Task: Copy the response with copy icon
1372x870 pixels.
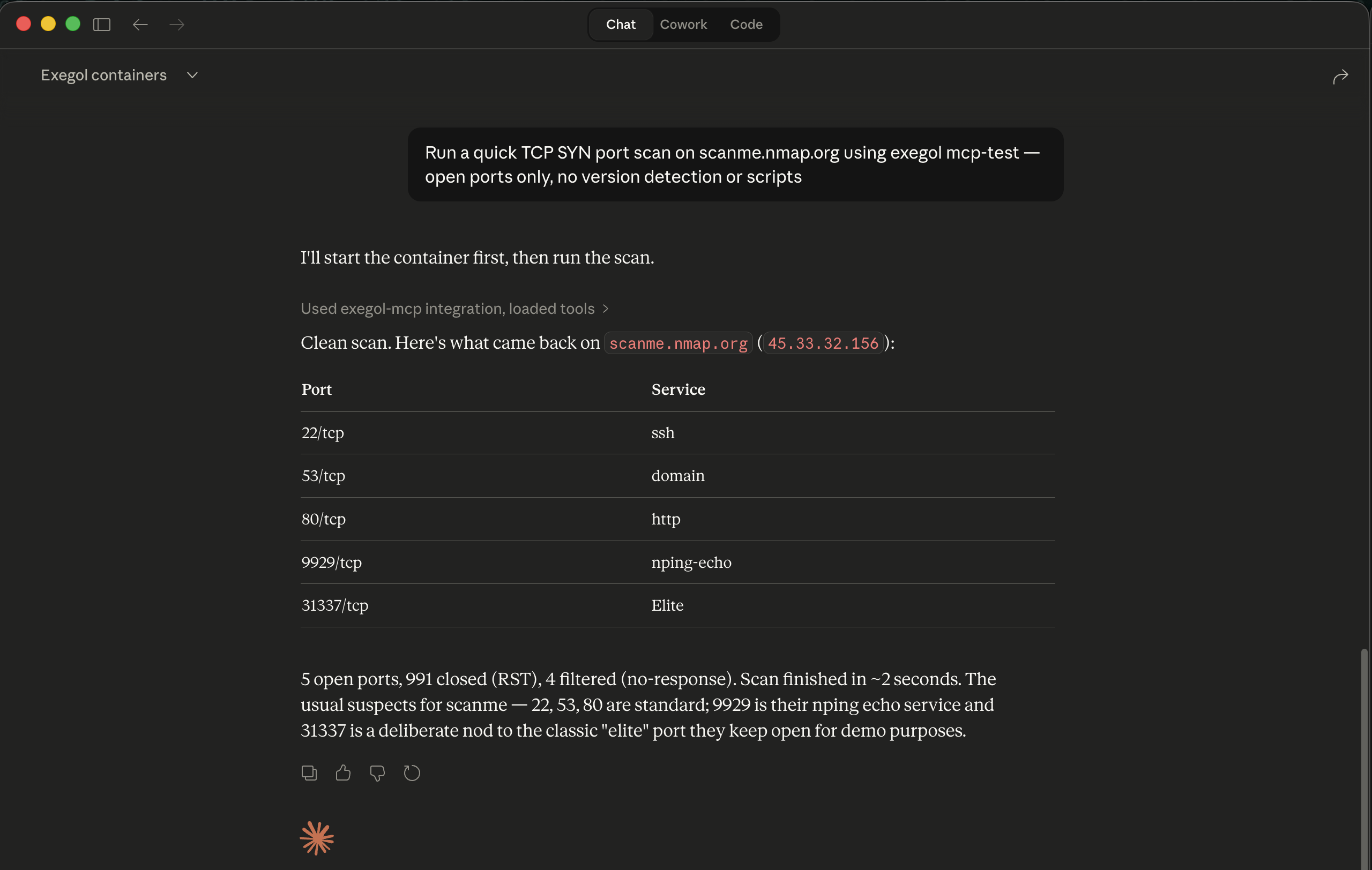Action: (x=309, y=772)
